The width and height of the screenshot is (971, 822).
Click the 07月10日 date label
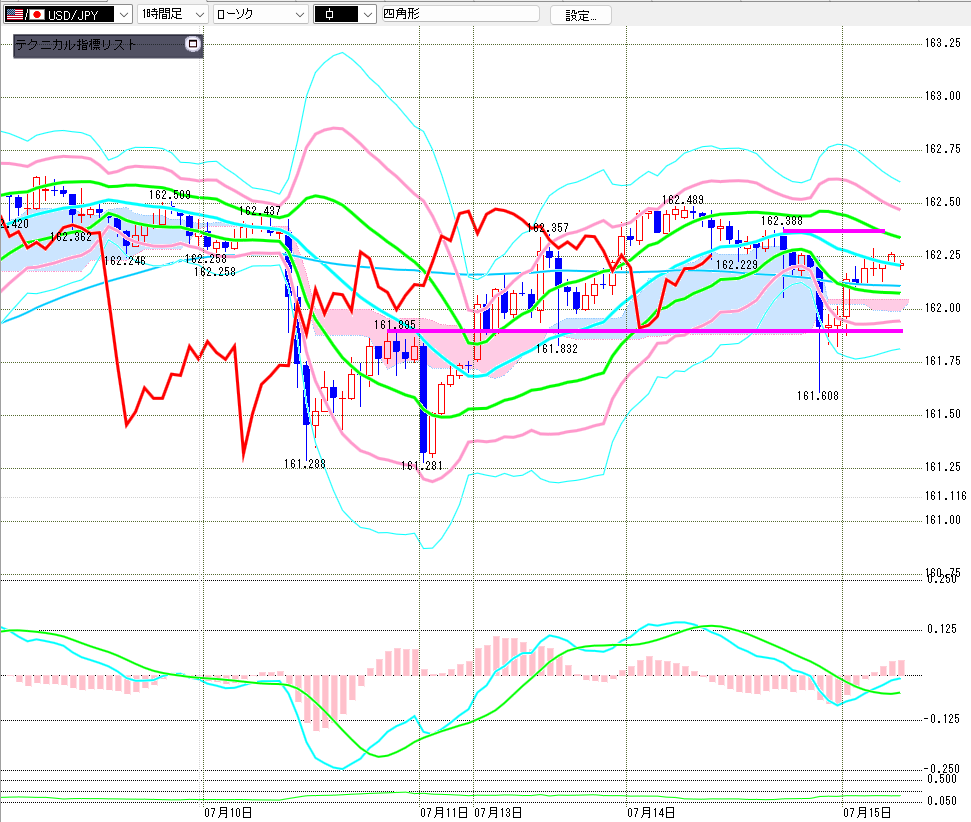pos(228,813)
